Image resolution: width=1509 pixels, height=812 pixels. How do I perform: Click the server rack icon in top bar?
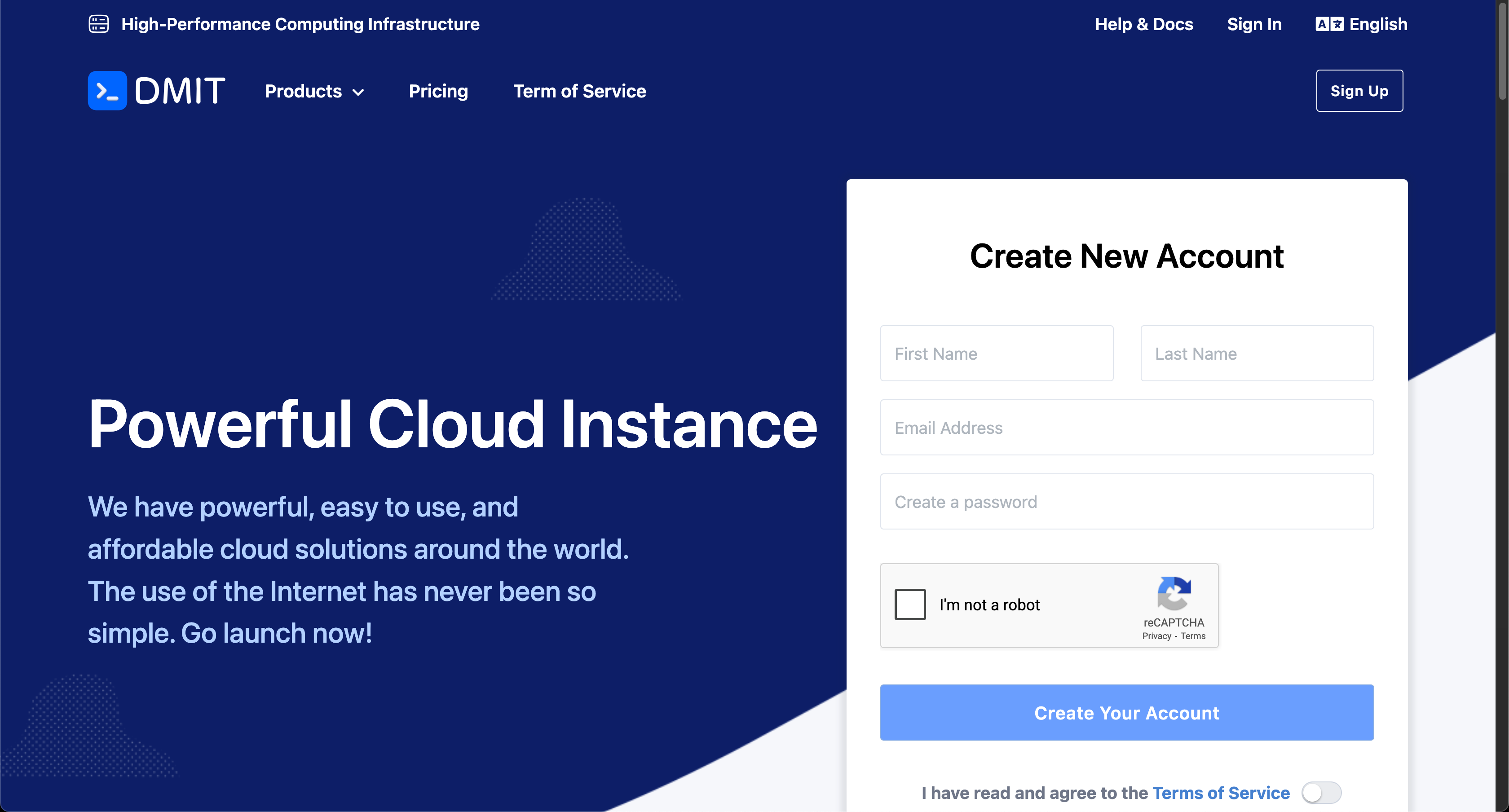[98, 24]
